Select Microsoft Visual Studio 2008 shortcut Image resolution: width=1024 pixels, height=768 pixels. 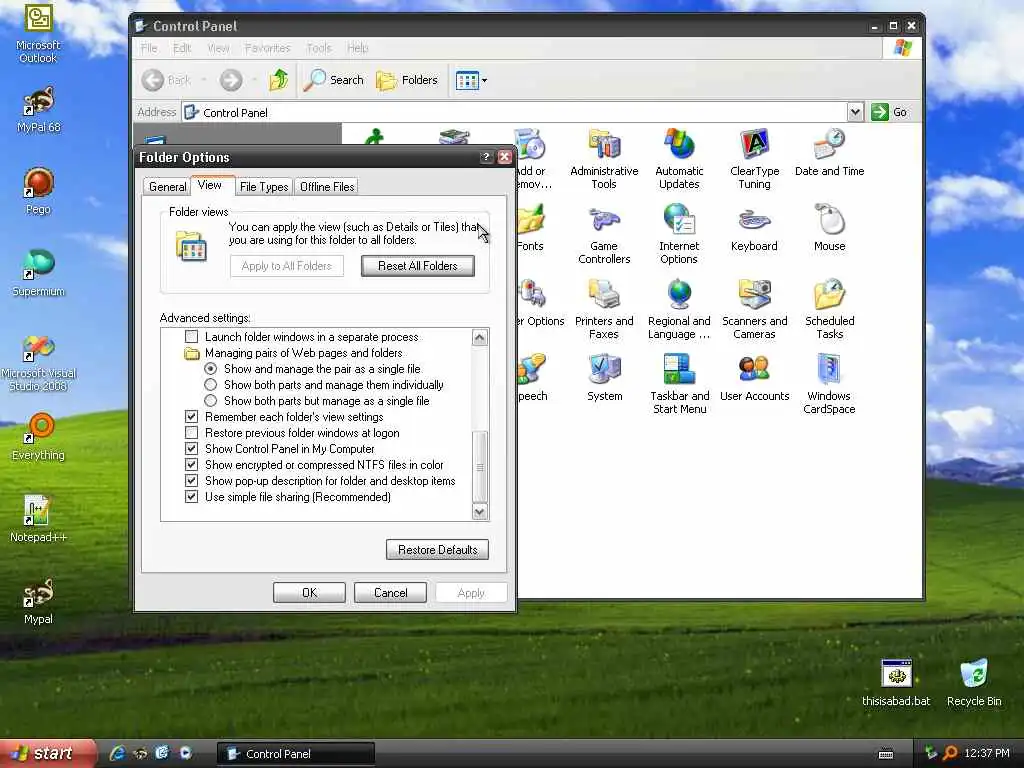(x=38, y=363)
